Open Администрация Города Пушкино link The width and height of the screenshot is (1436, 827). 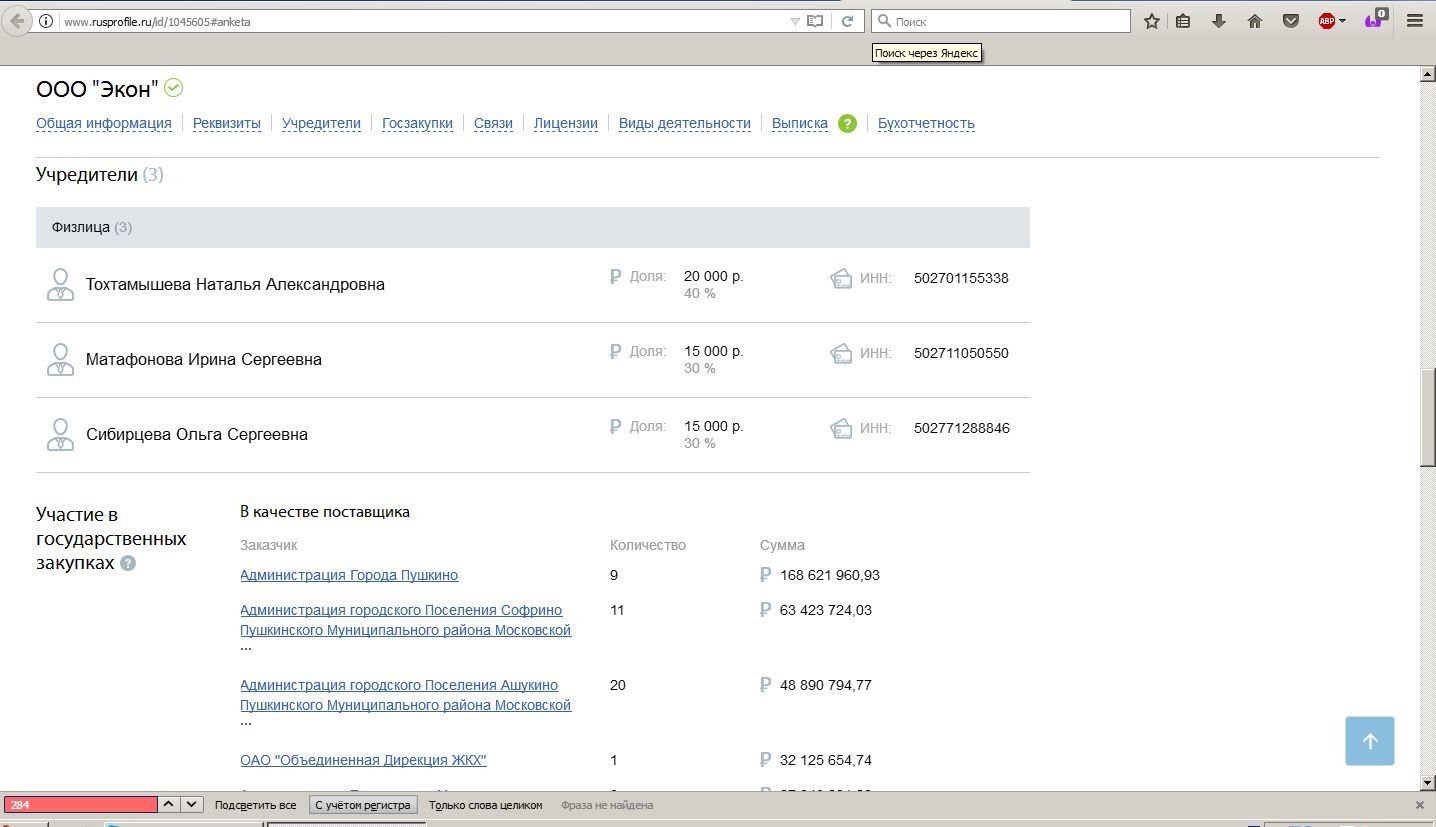[349, 575]
